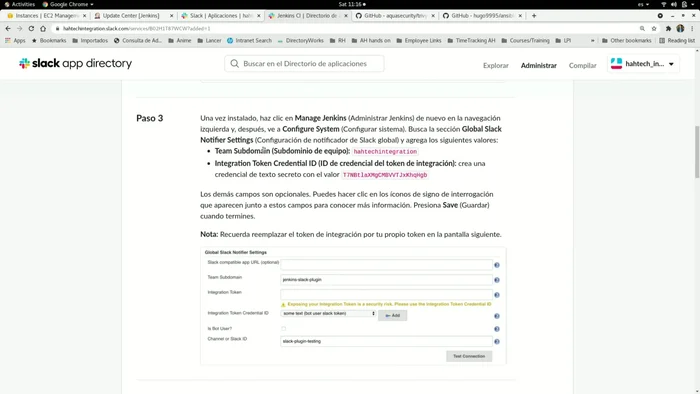Go back with the browser back arrow
The image size is (700, 394).
(x=8, y=28)
